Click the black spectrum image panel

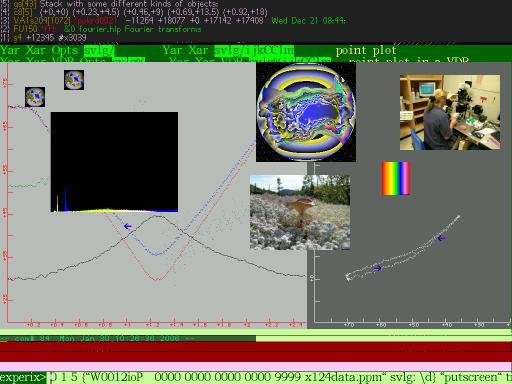[114, 162]
